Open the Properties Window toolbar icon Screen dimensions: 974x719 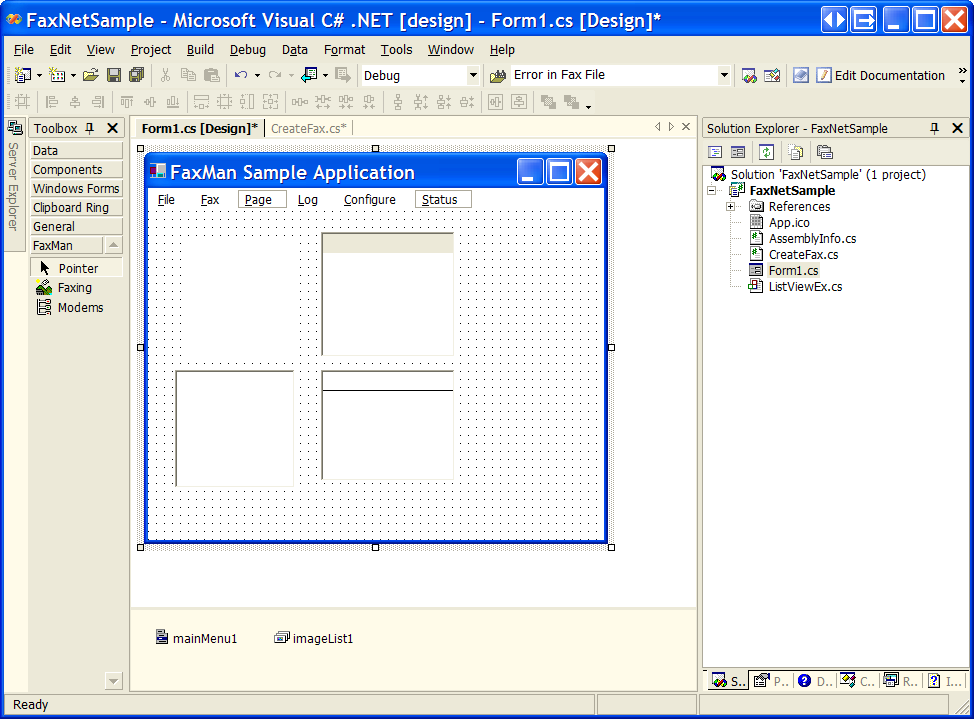coord(772,76)
